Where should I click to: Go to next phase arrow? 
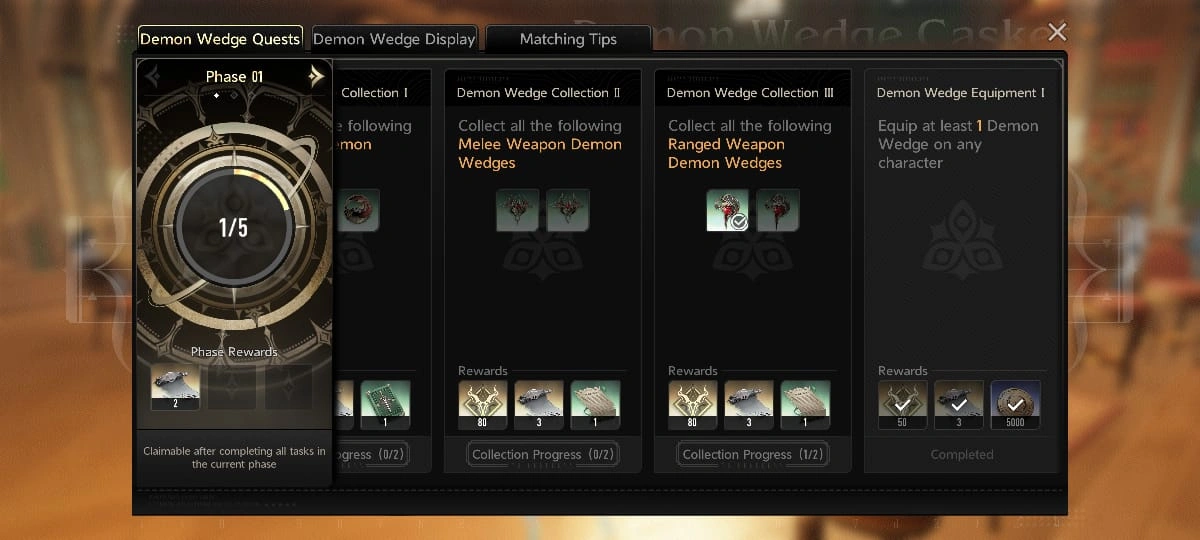(316, 76)
